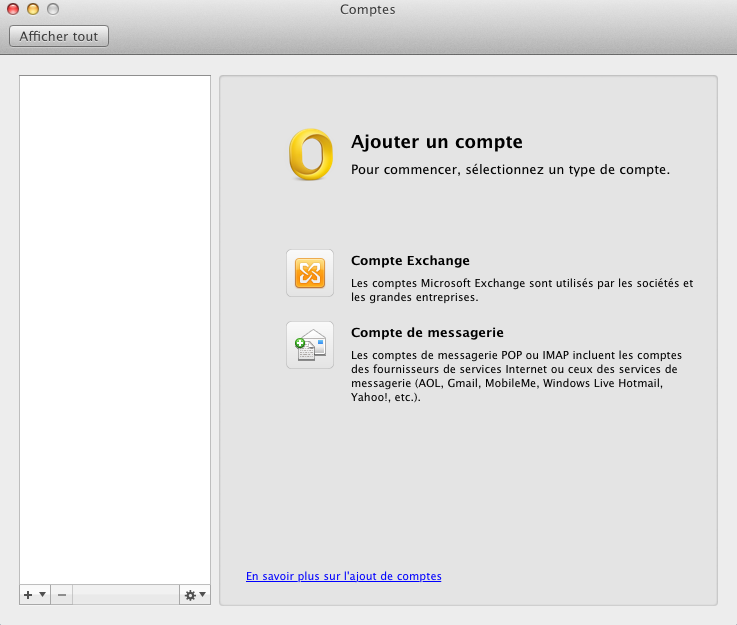Open the gear actions menu
Image resolution: width=737 pixels, height=625 pixels.
tap(190, 595)
